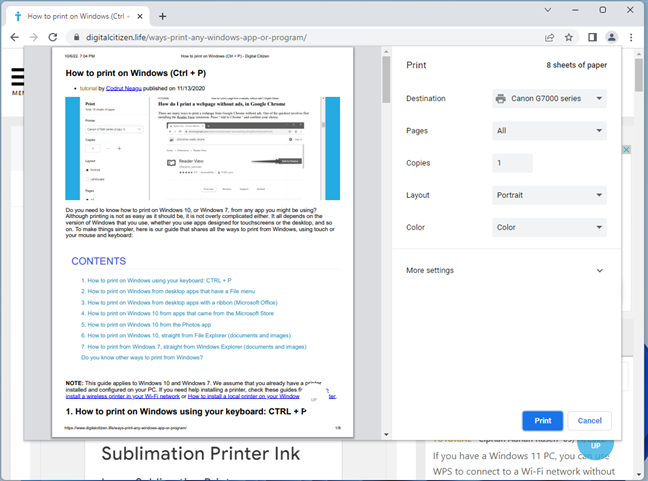Click the web page vertical scrollbar thumb
This screenshot has height=481, width=648.
coord(639,75)
